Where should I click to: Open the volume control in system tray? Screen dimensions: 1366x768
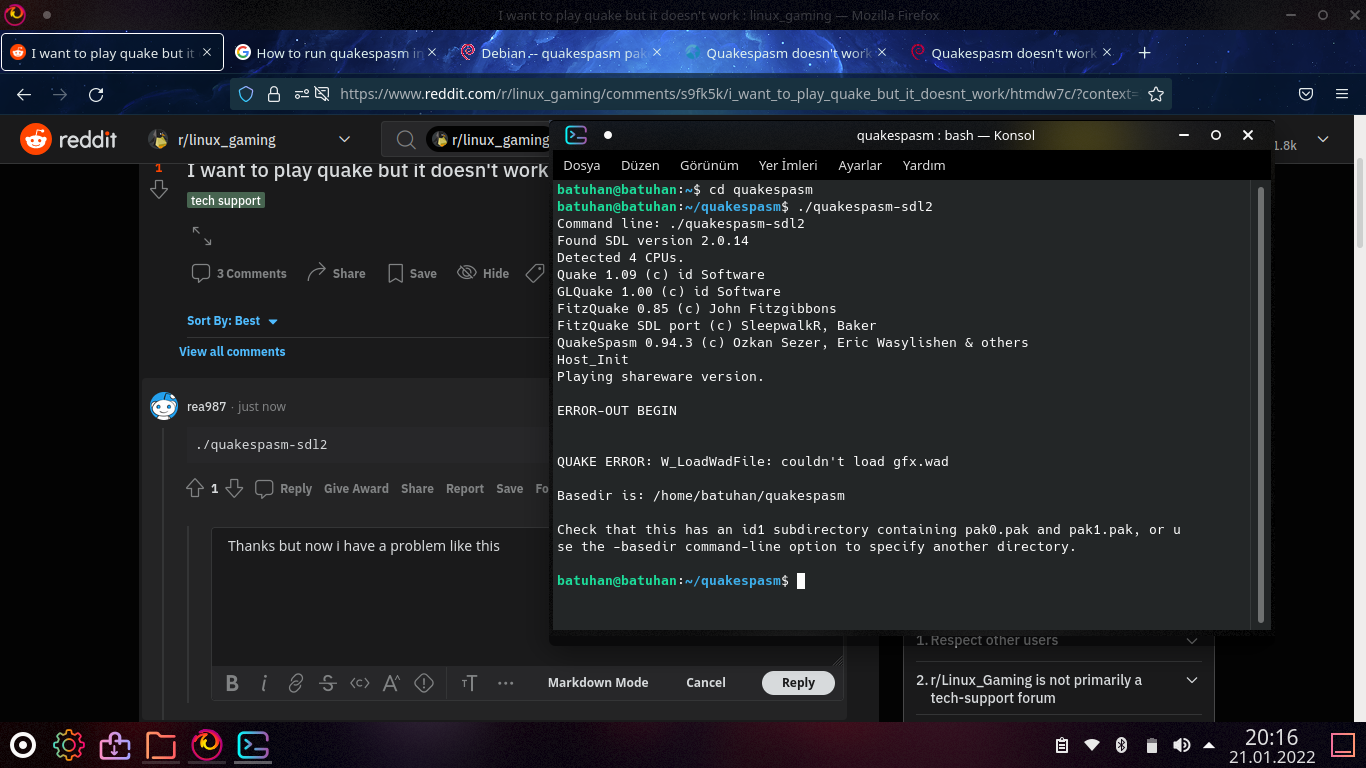coord(1181,745)
